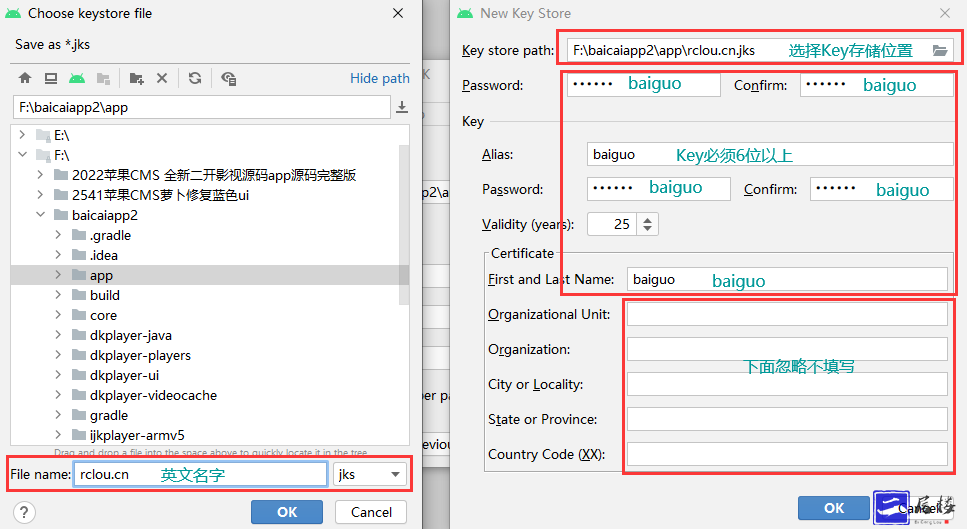Jump to the Android project directory icon
The height and width of the screenshot is (529, 967).
[x=76, y=78]
